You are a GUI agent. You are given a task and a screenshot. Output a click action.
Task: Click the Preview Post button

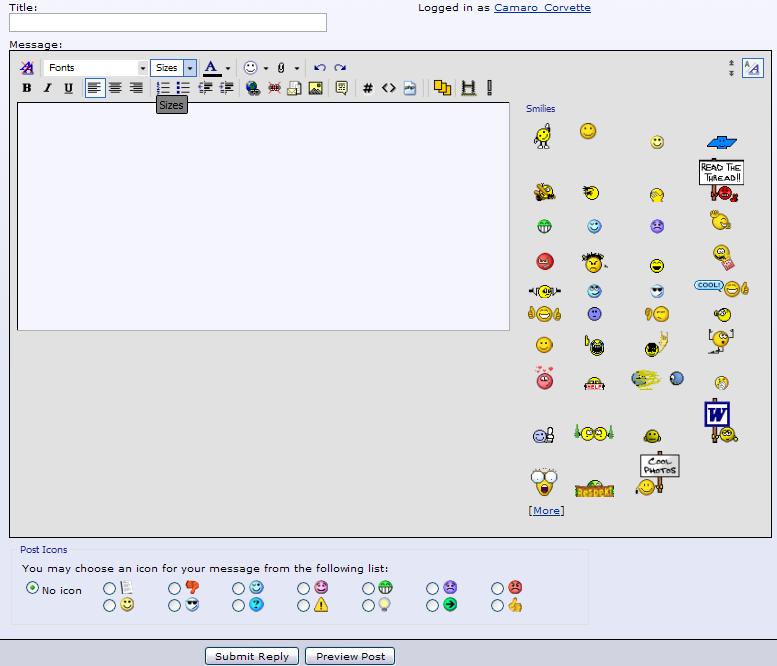point(350,656)
